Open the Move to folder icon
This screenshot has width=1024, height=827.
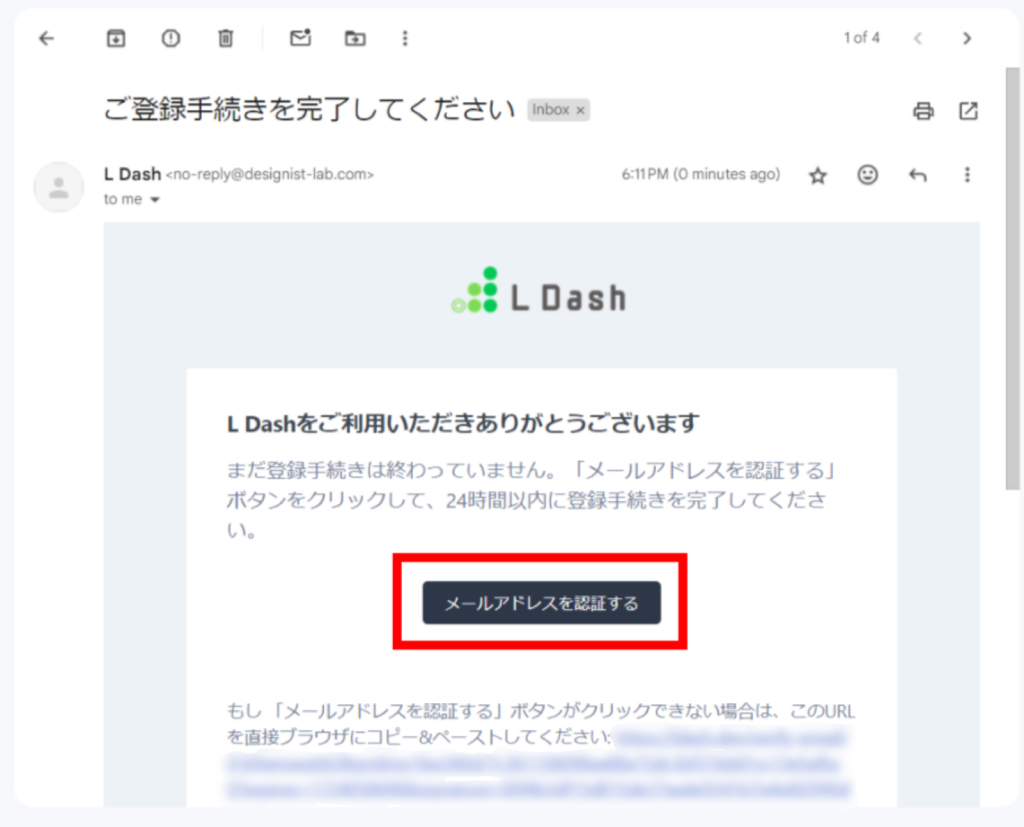click(355, 39)
